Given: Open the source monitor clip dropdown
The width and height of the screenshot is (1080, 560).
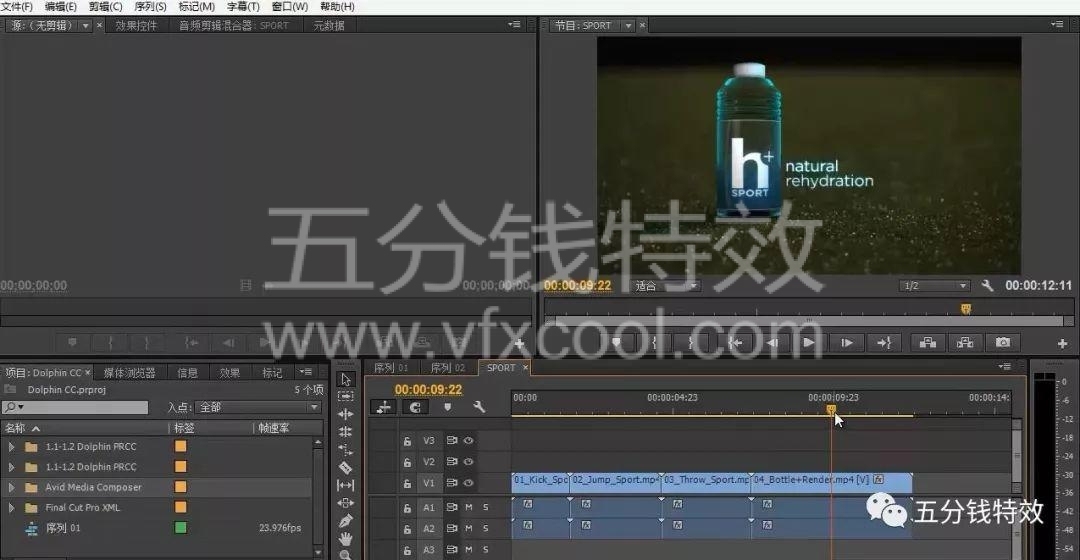Looking at the screenshot, I should 86,25.
